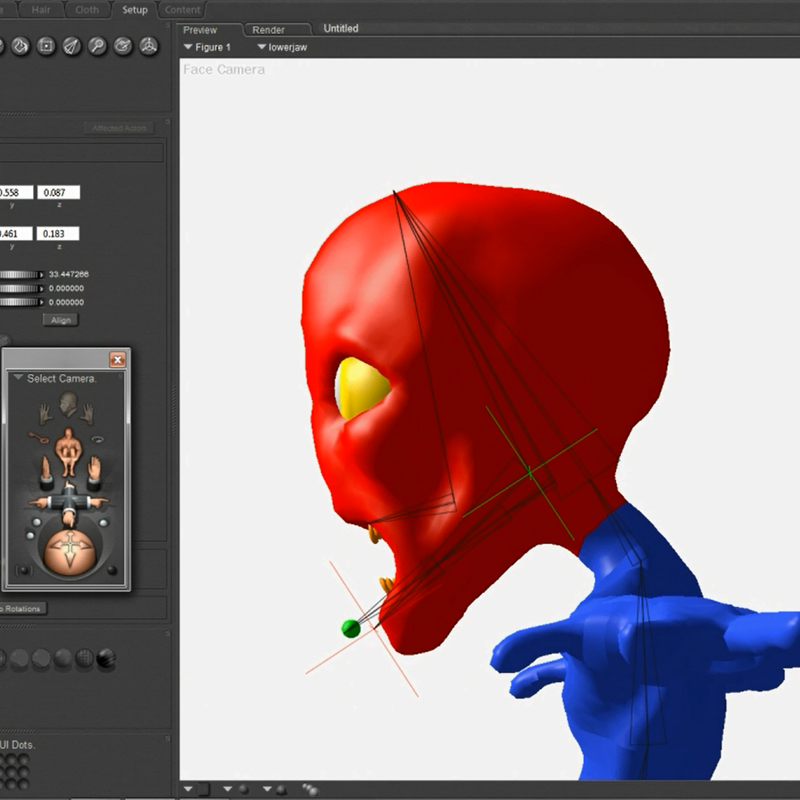Click the Untitled document title

(341, 29)
